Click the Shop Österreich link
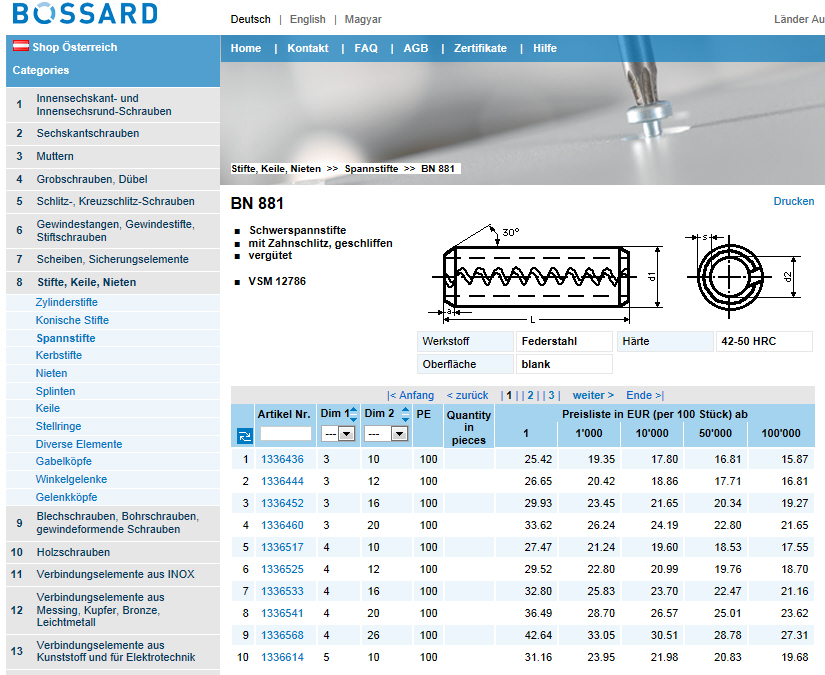Screen dimensions: 825x675 75,47
